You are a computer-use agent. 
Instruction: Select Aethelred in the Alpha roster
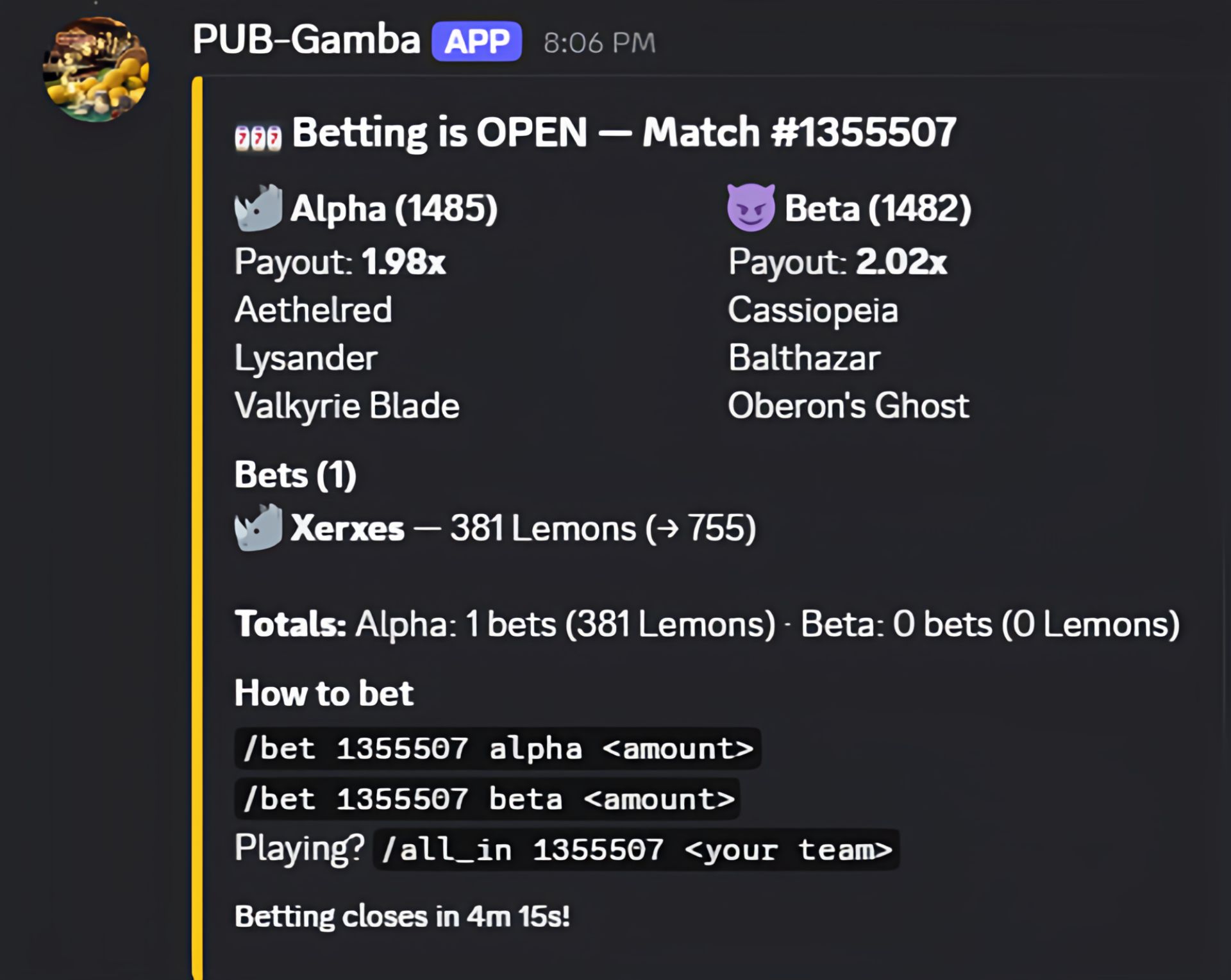coord(313,310)
